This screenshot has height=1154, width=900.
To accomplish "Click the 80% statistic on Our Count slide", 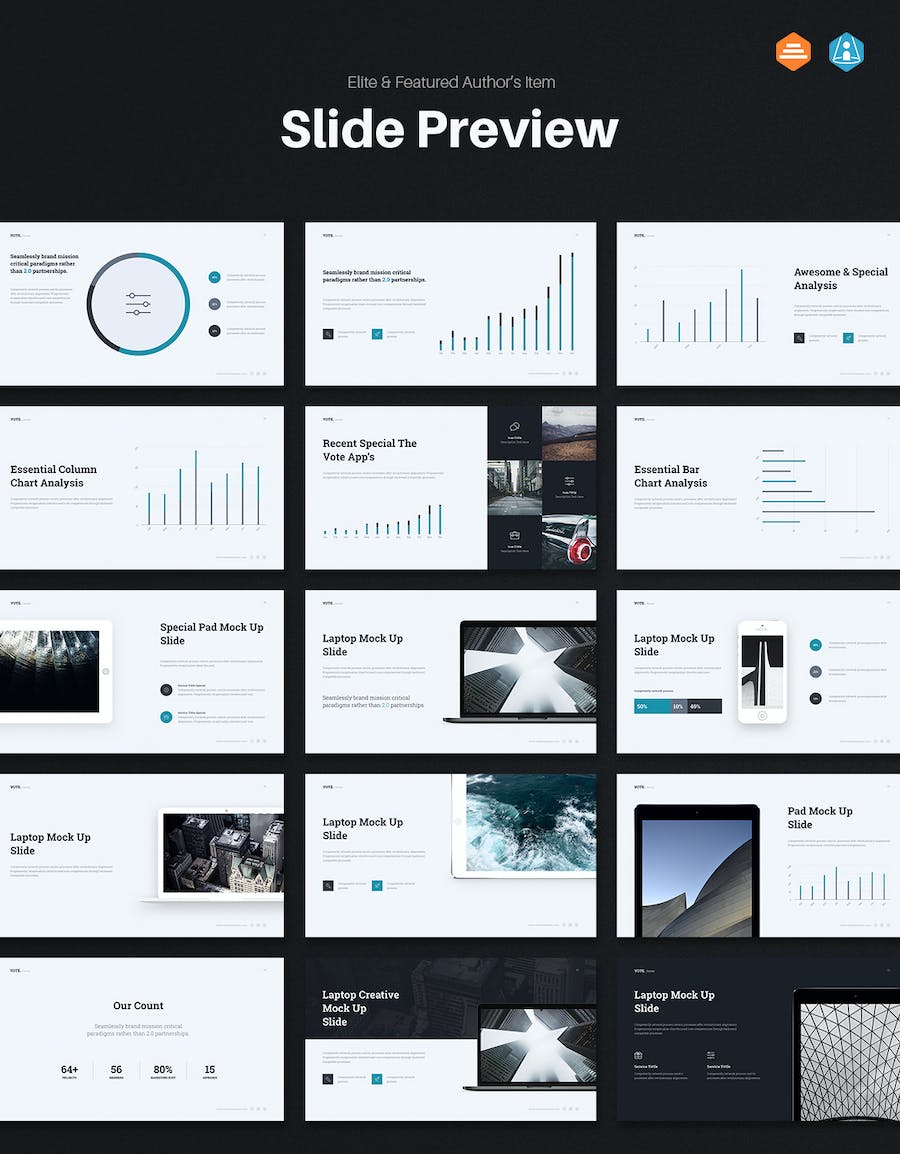I will coord(163,1070).
